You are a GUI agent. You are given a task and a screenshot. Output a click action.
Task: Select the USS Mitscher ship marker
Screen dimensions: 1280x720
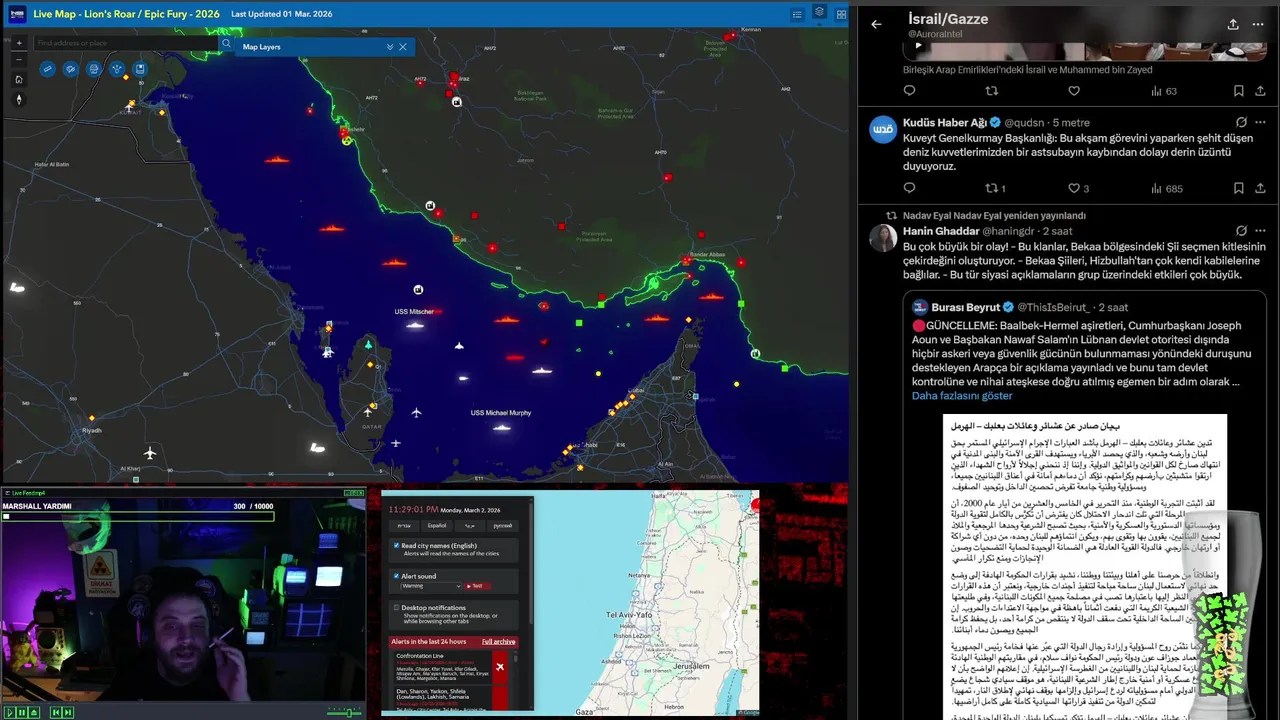tap(414, 323)
